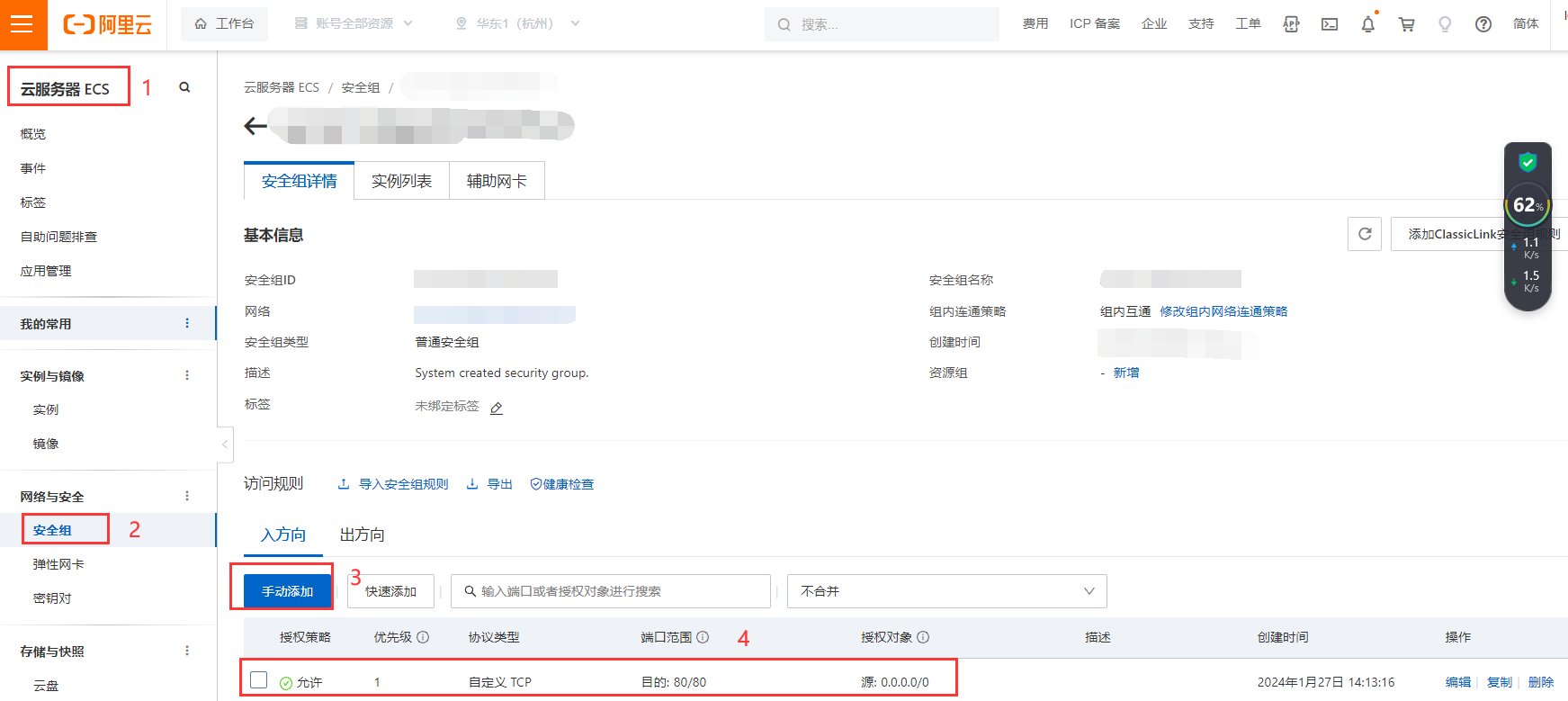
Task: Click the port or object search field
Action: point(611,591)
